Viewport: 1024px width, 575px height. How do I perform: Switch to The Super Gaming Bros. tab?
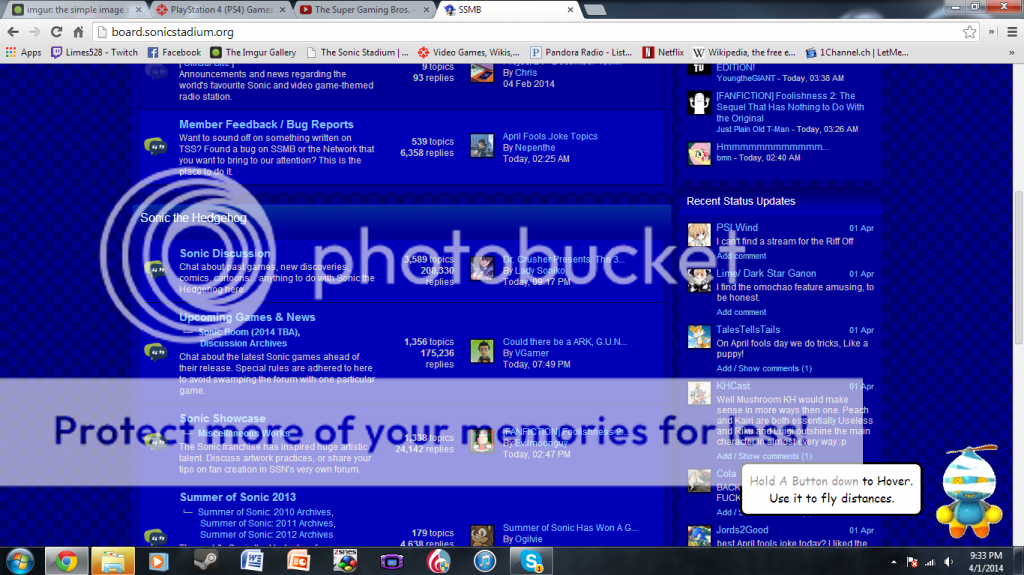point(363,10)
